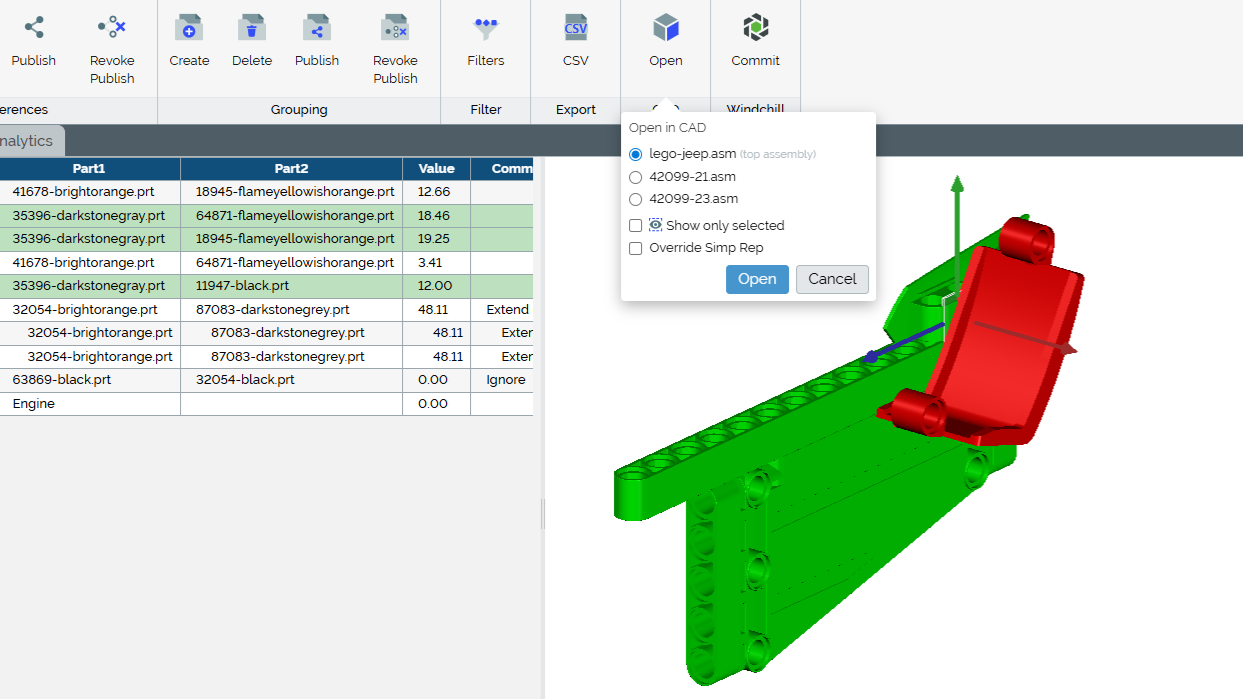Click the Windchill Commit icon
Image resolution: width=1243 pixels, height=699 pixels.
tap(755, 28)
